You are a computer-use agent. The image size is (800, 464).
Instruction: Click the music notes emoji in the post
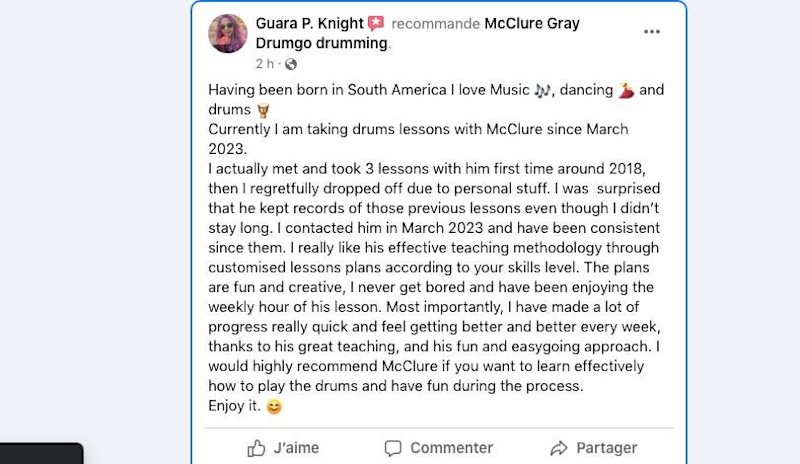click(515, 90)
